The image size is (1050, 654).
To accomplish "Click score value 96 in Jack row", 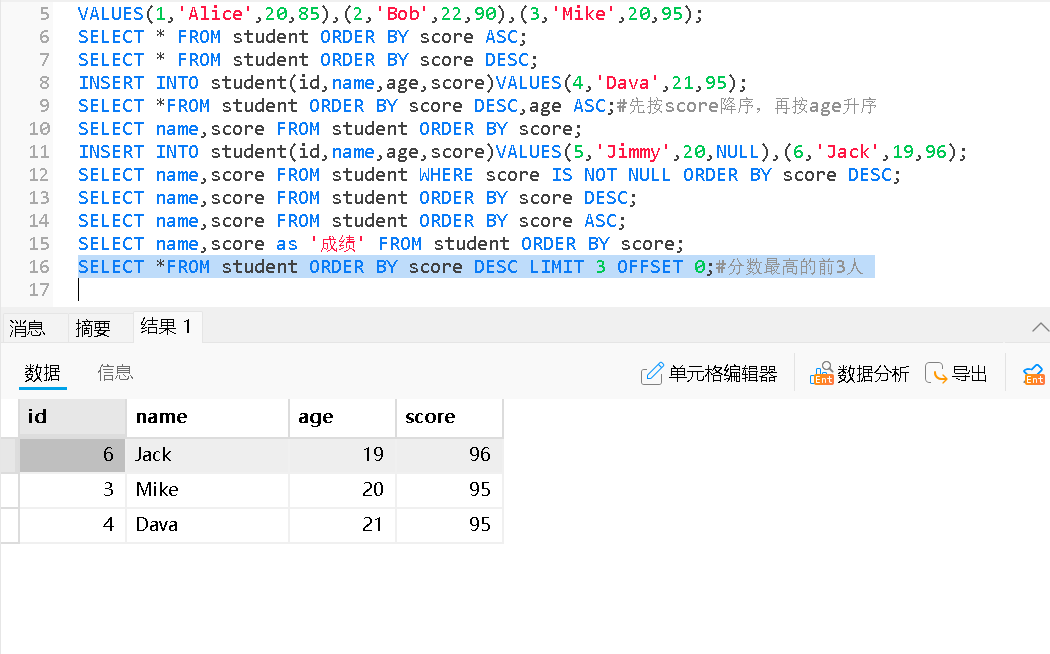I will [449, 455].
